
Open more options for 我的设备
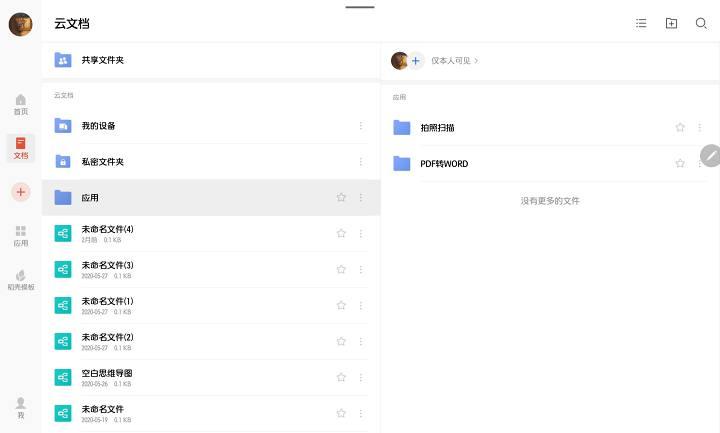(x=361, y=126)
